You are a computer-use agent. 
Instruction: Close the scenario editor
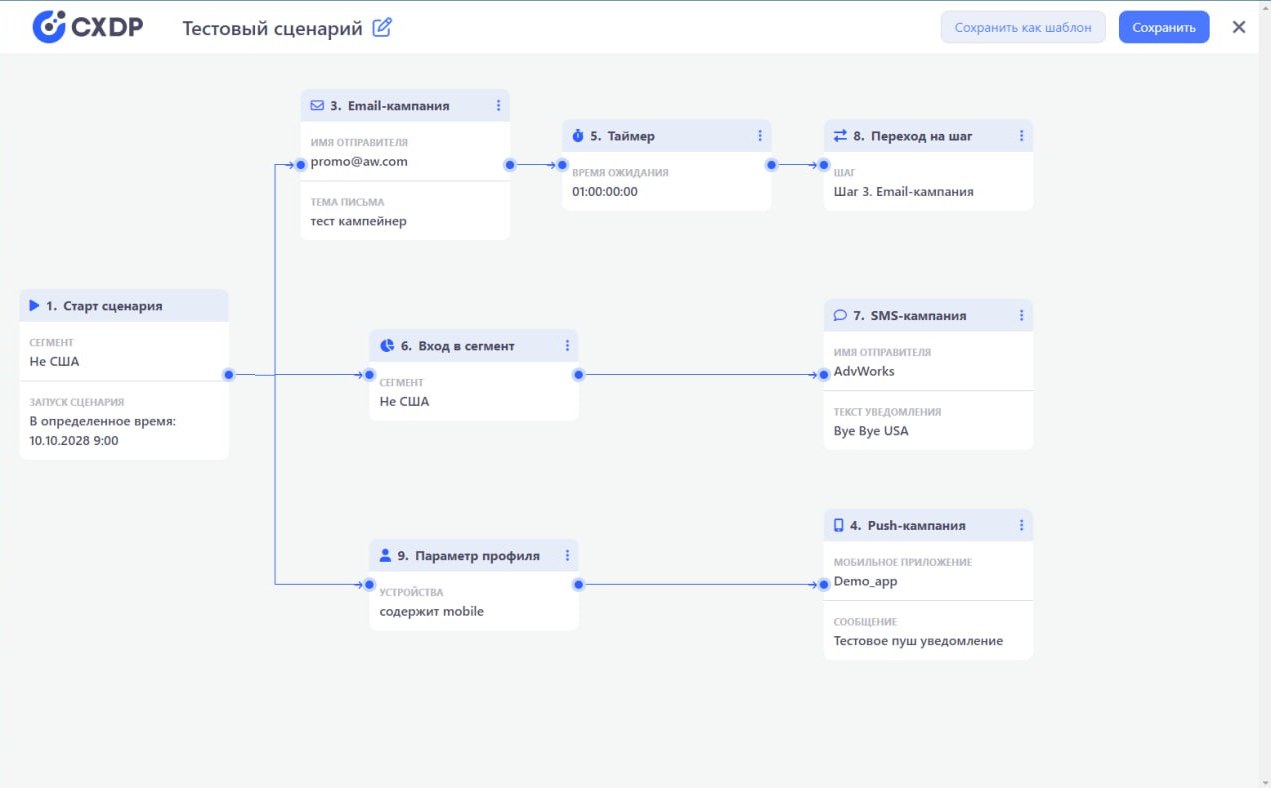(1239, 27)
